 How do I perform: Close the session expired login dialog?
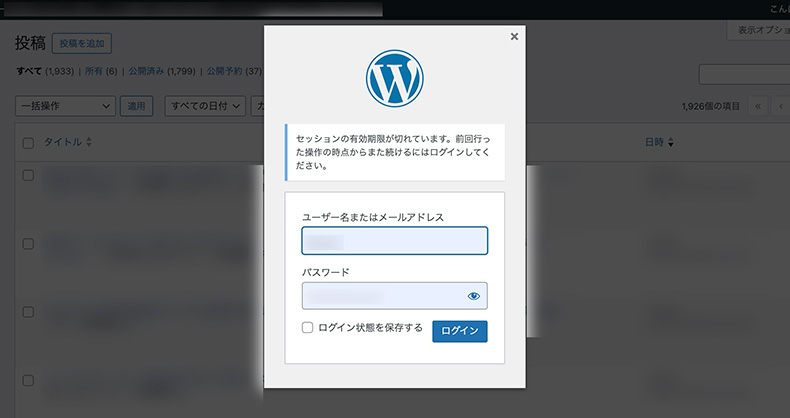tap(514, 36)
